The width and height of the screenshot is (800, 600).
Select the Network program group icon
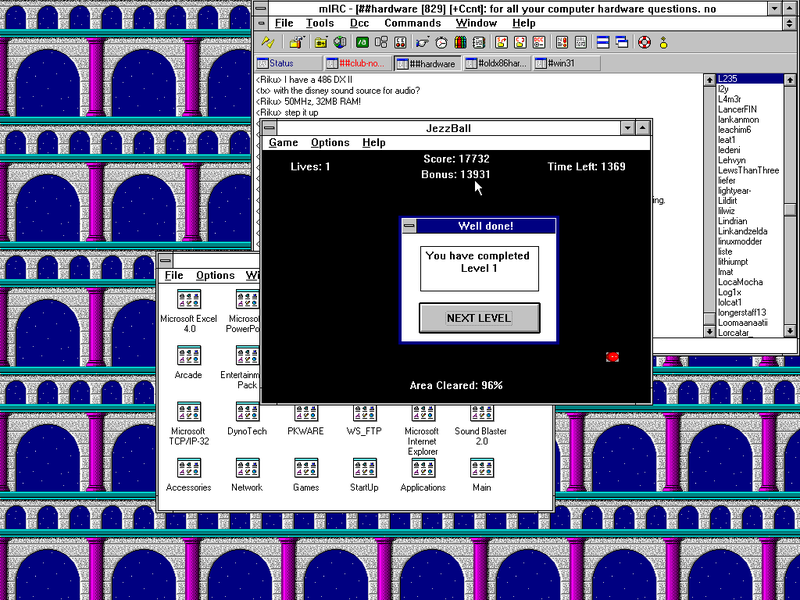[x=247, y=468]
